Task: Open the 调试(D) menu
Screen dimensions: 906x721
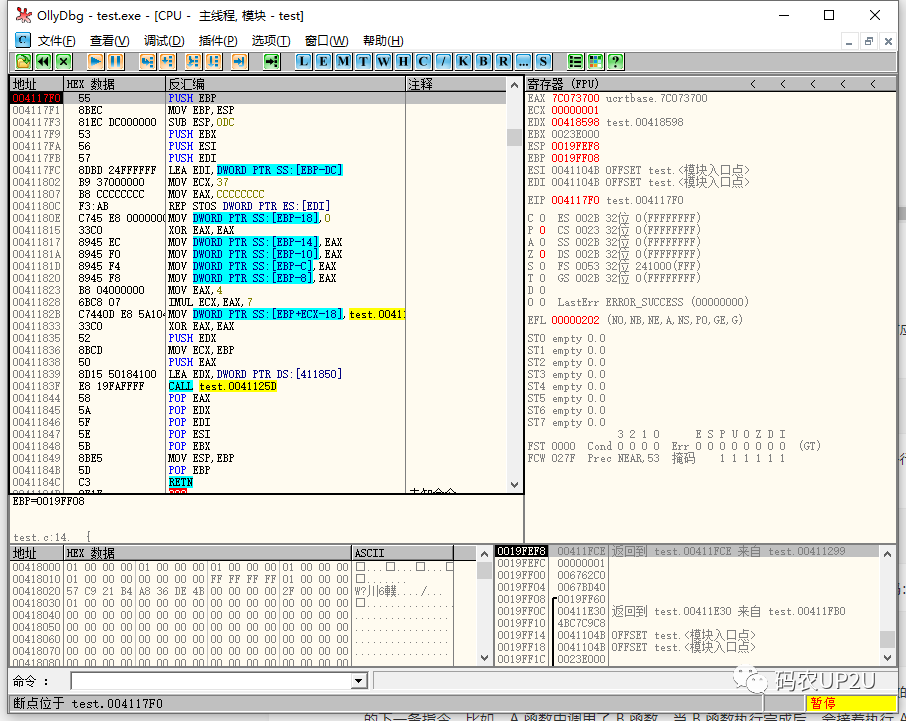Action: point(164,40)
